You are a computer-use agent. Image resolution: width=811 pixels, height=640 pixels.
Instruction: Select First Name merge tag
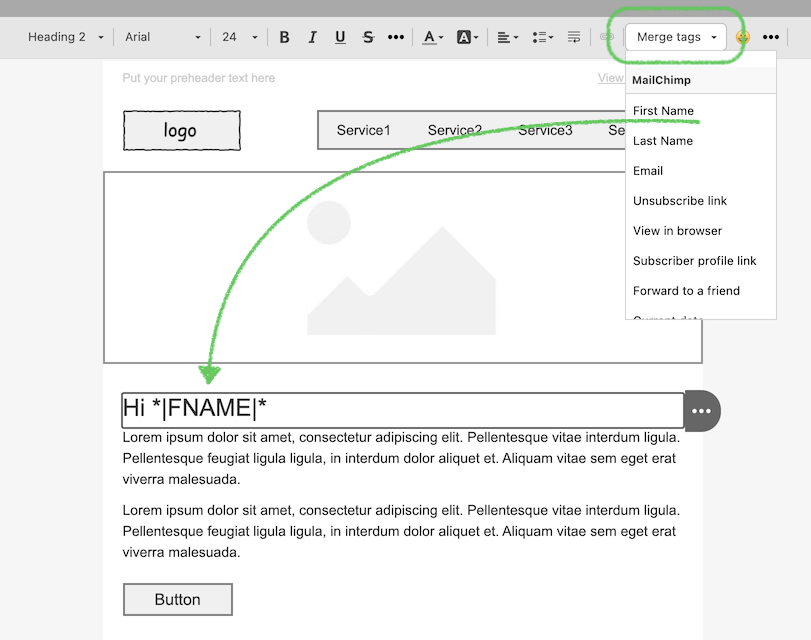coord(663,111)
